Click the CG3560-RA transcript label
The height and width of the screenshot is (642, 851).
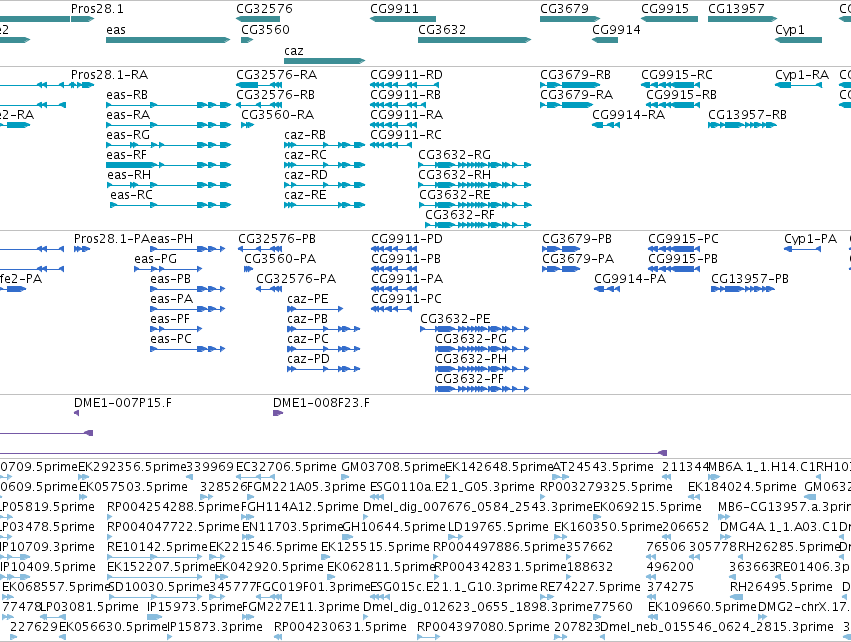[x=277, y=115]
